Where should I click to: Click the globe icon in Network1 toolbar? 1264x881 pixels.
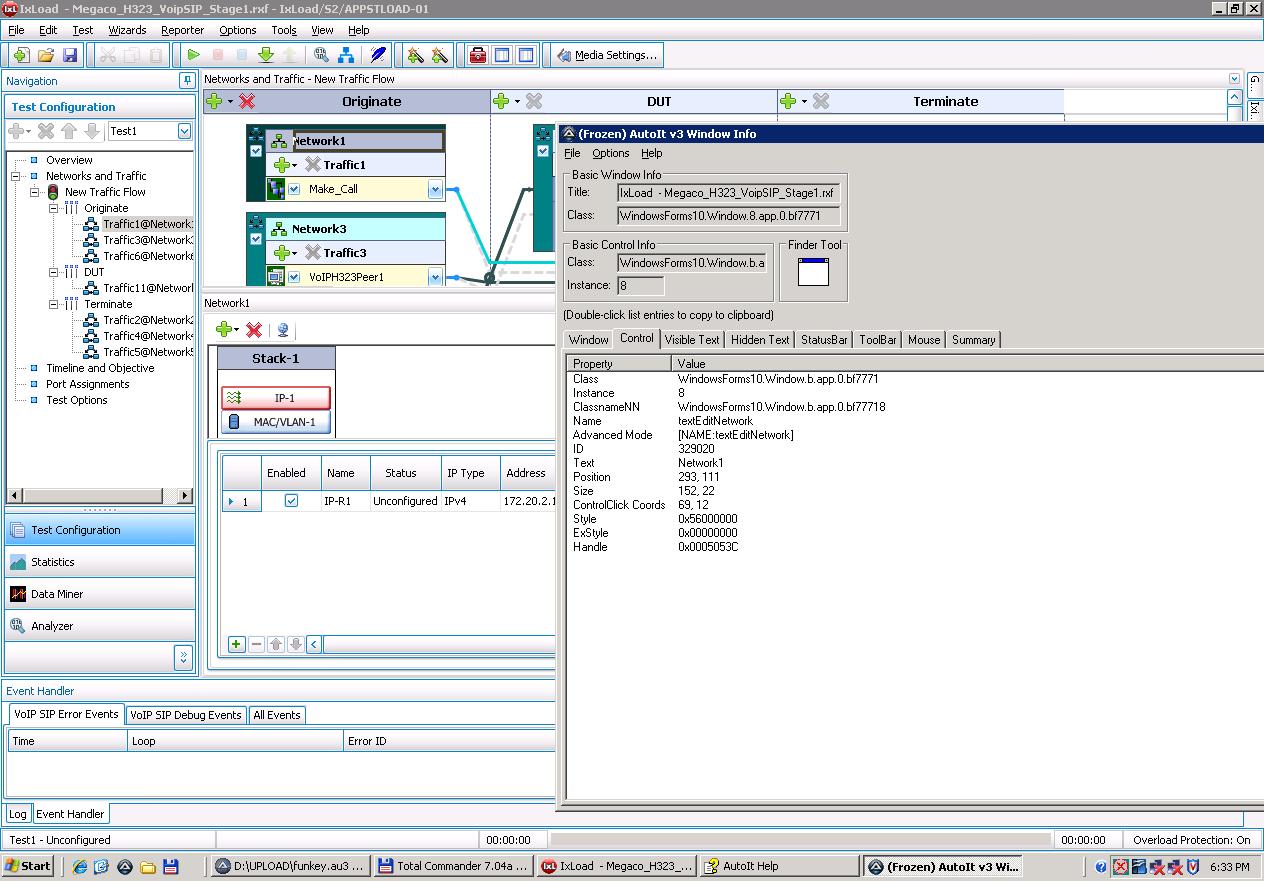283,330
